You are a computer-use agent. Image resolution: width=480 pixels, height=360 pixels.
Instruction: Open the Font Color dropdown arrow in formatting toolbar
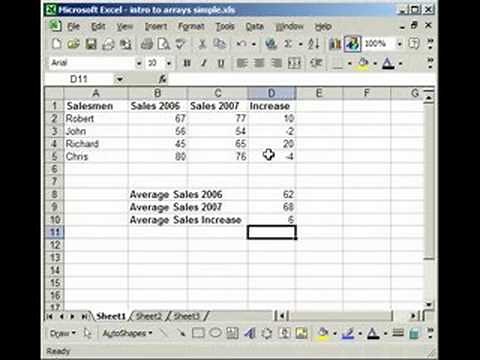point(401,63)
